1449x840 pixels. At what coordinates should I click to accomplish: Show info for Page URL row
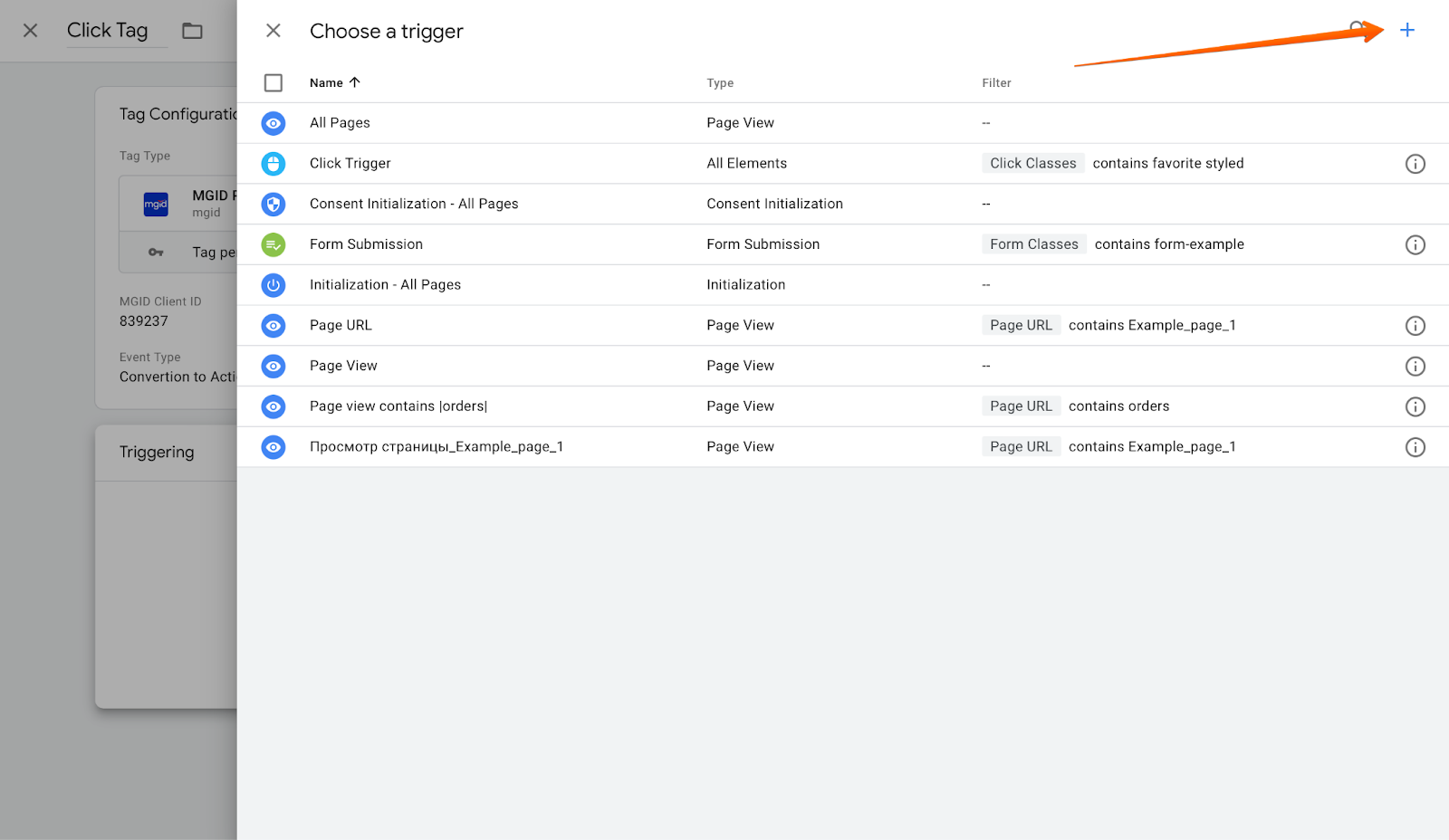click(x=1415, y=326)
